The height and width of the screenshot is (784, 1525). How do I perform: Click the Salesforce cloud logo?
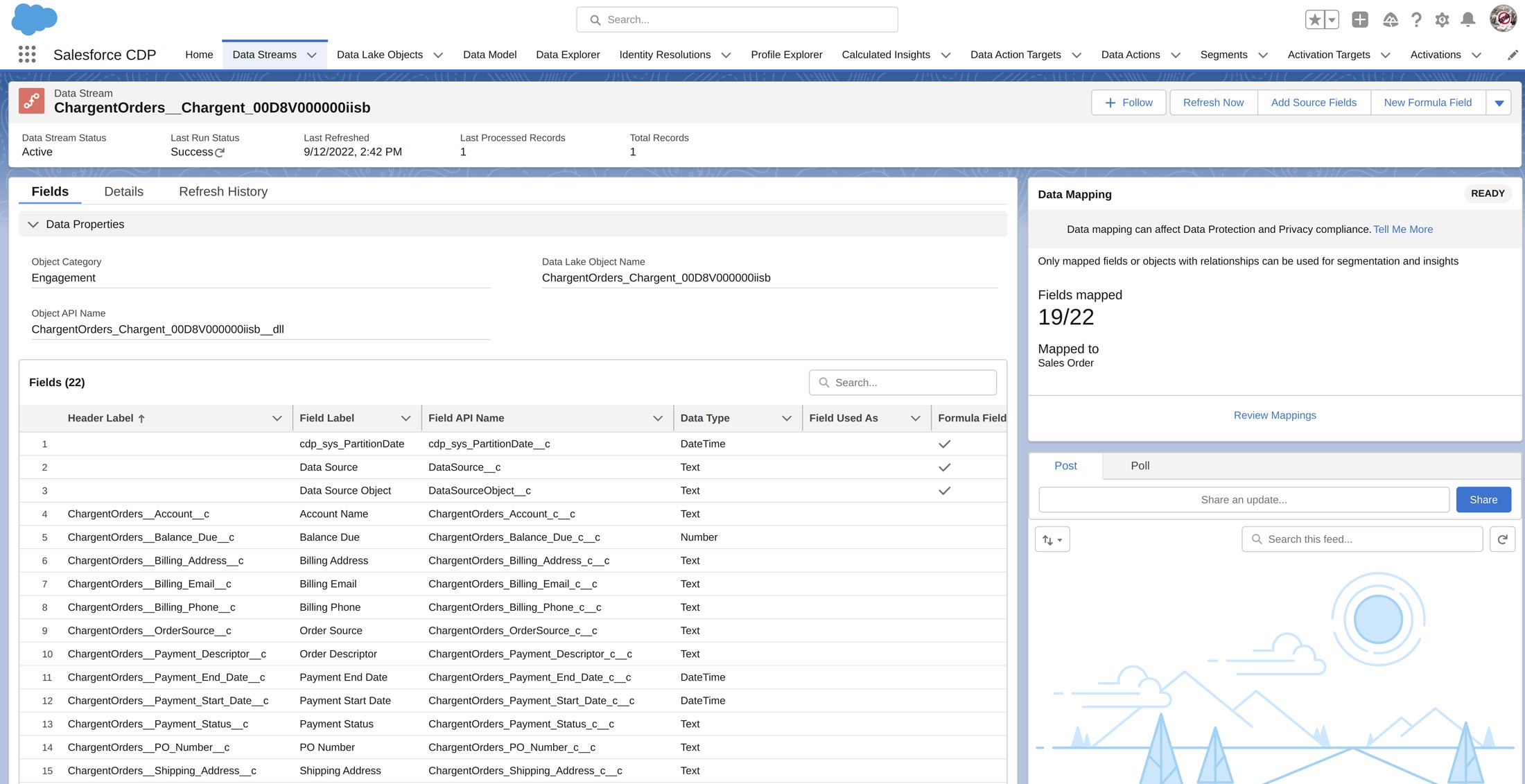(34, 19)
